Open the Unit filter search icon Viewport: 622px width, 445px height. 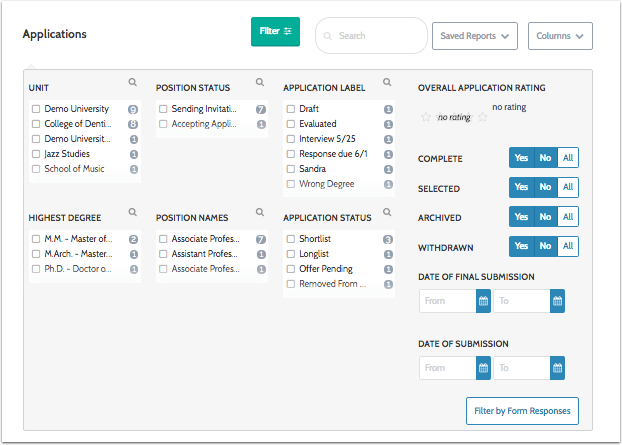(132, 82)
